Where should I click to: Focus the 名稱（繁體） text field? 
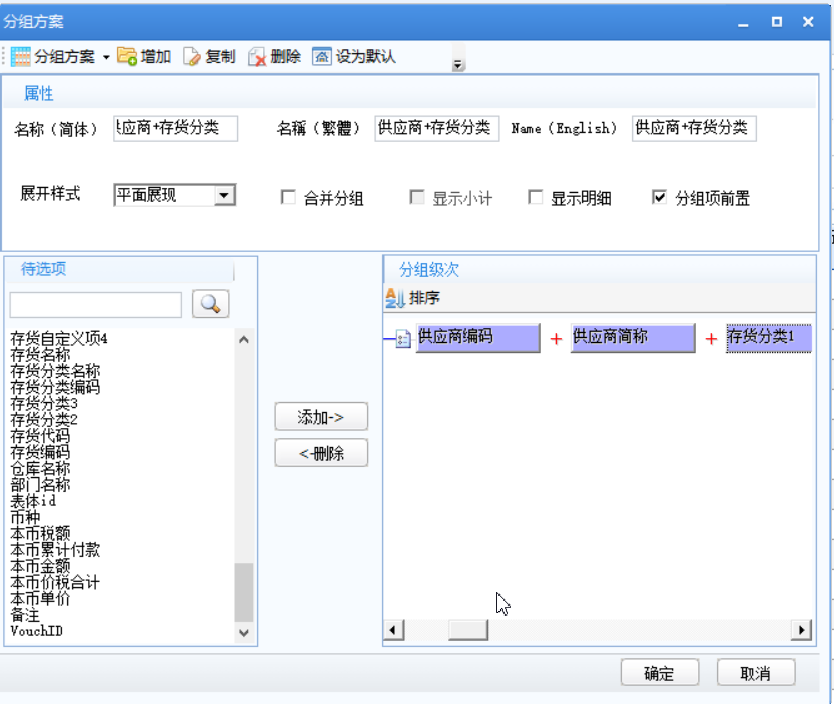(437, 128)
